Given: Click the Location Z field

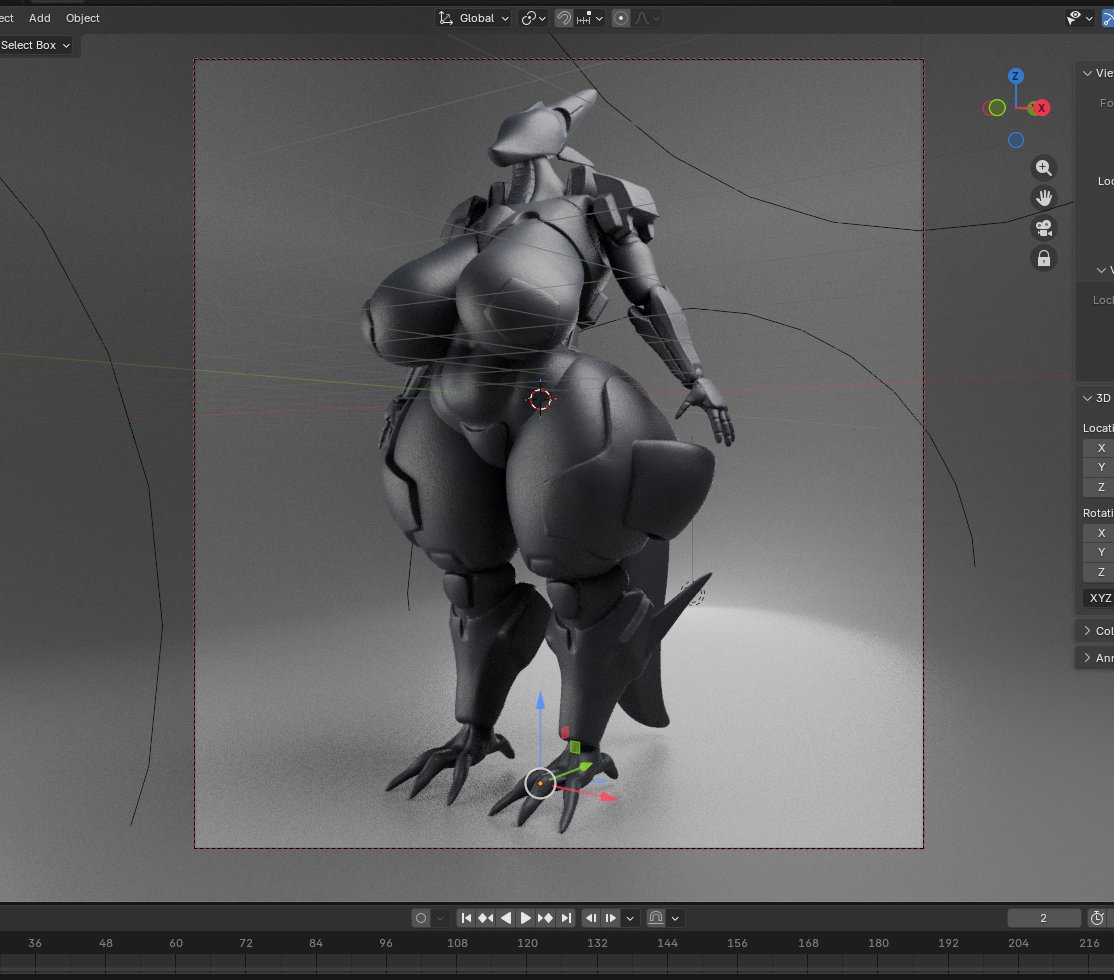Looking at the screenshot, I should pos(1098,487).
